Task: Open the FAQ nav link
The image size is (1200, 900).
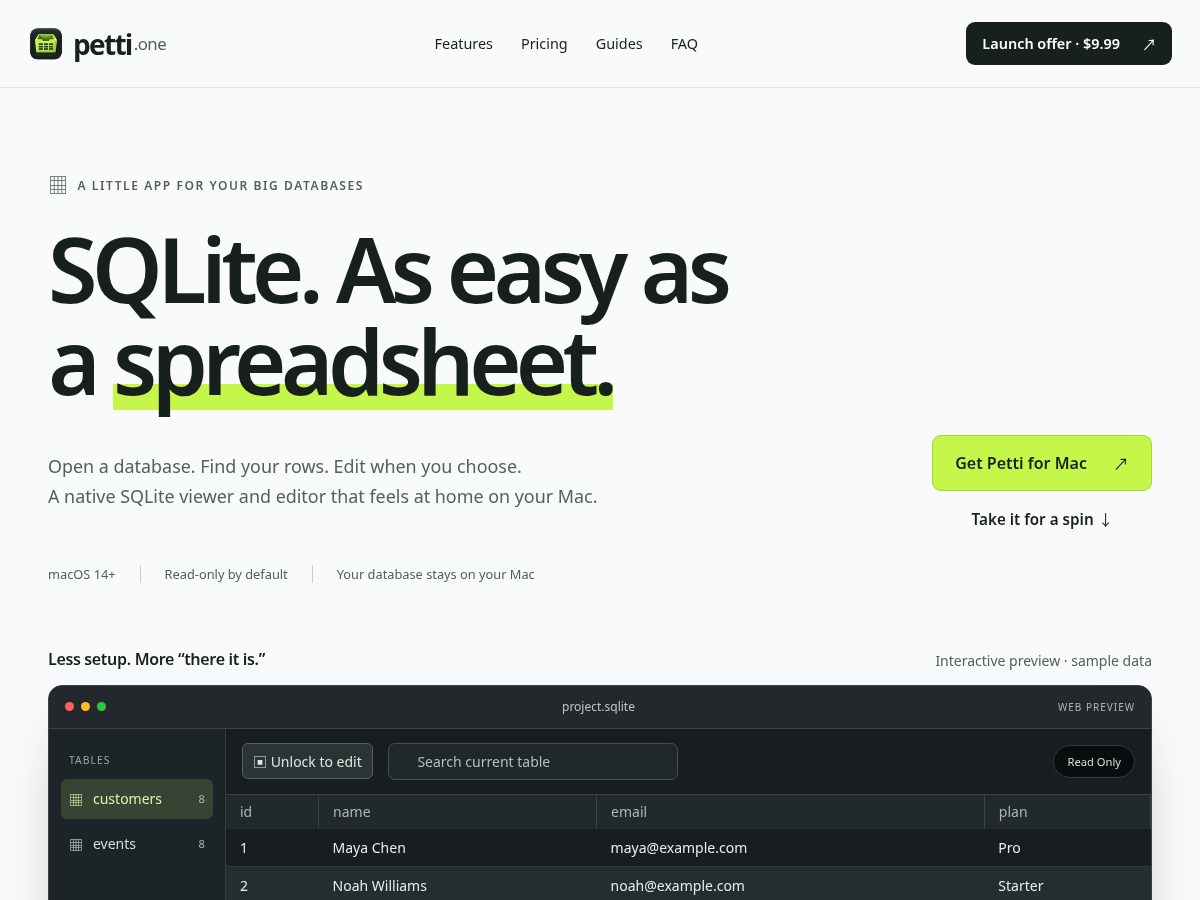Action: click(x=684, y=44)
